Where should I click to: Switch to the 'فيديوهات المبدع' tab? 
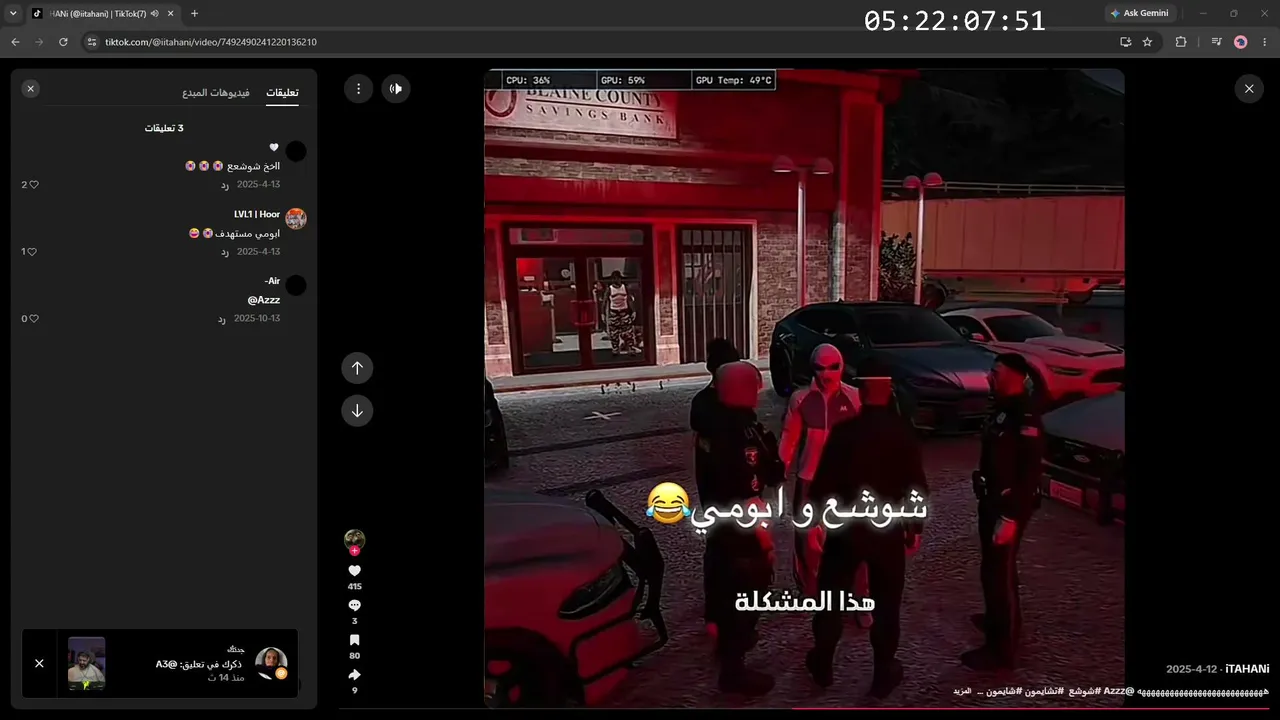point(216,92)
